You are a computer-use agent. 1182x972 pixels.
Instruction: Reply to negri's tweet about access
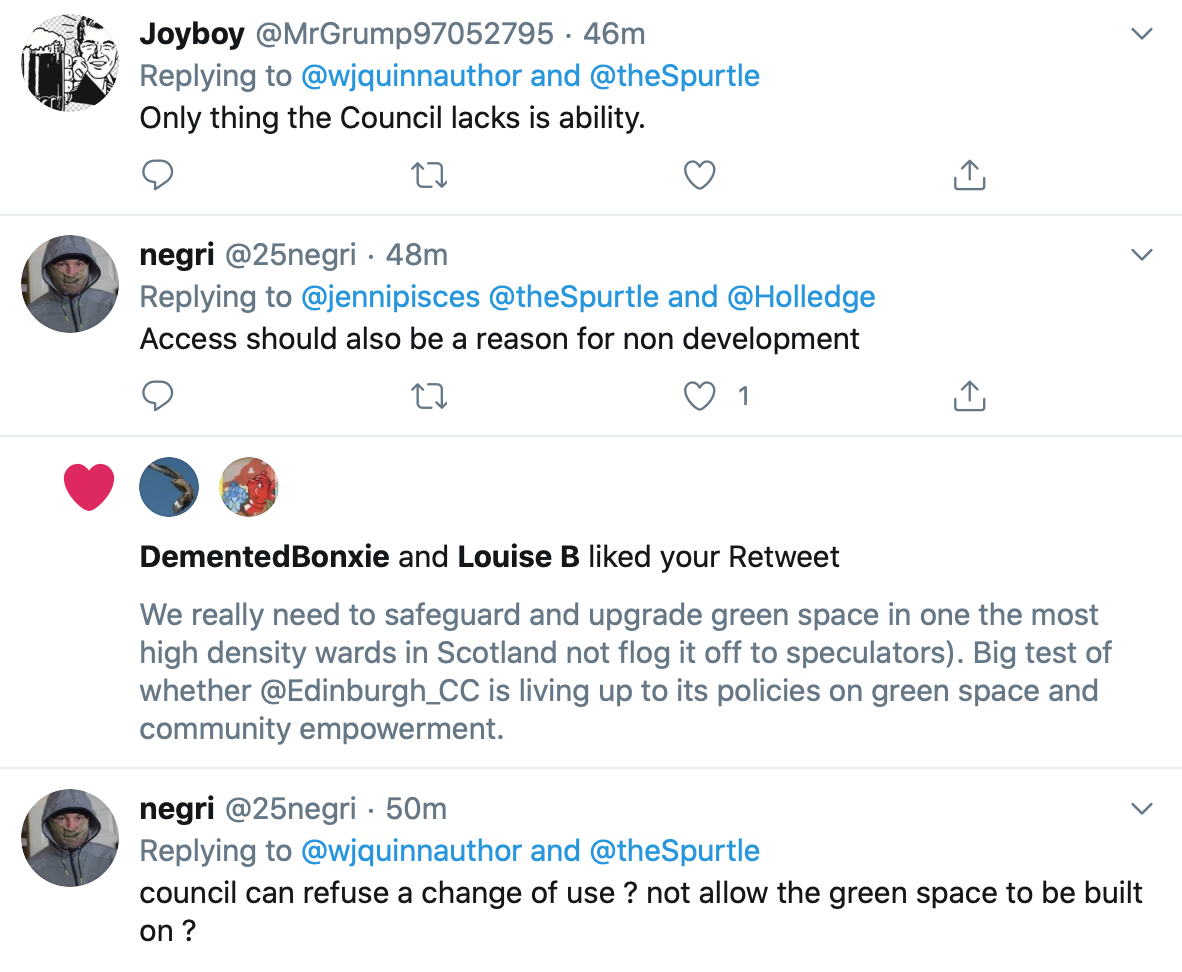[158, 396]
